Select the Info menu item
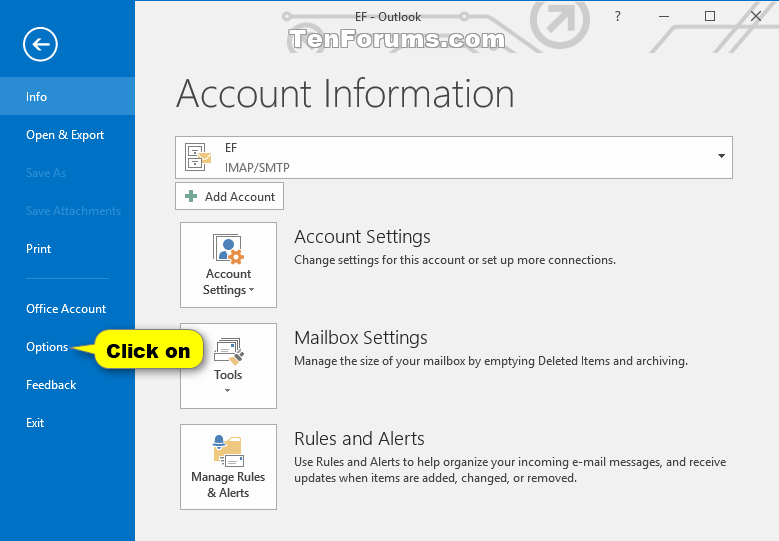This screenshot has width=779, height=541. tap(67, 96)
